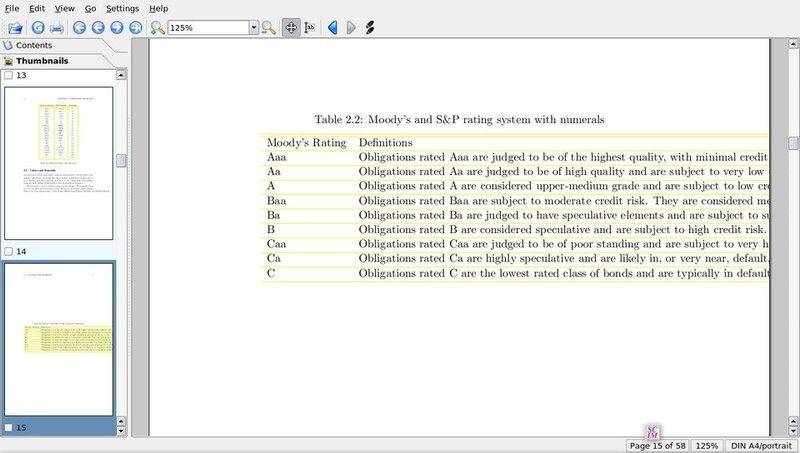Screen dimensions: 800x453
Task: Open the Settings menu
Action: pyautogui.click(x=122, y=9)
